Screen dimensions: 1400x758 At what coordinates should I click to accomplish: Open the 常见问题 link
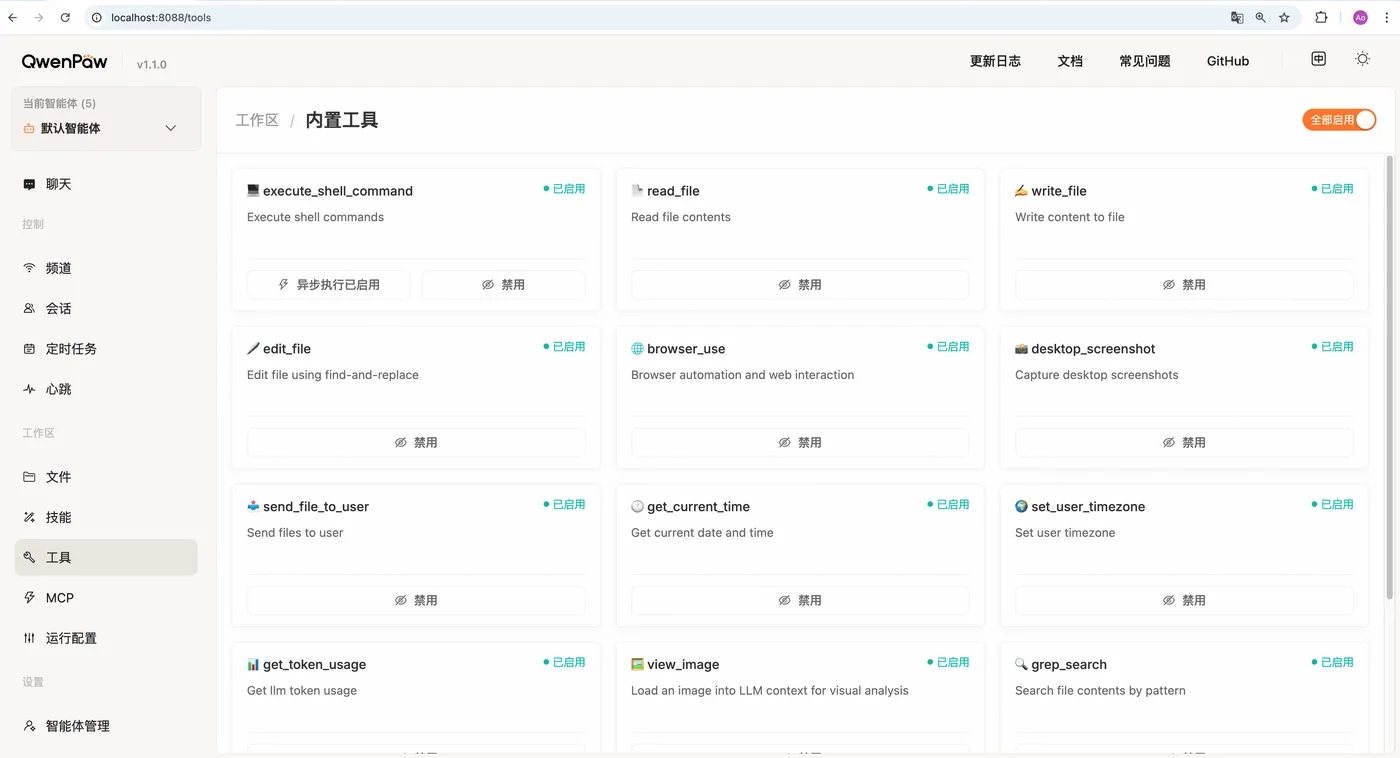pyautogui.click(x=1145, y=61)
